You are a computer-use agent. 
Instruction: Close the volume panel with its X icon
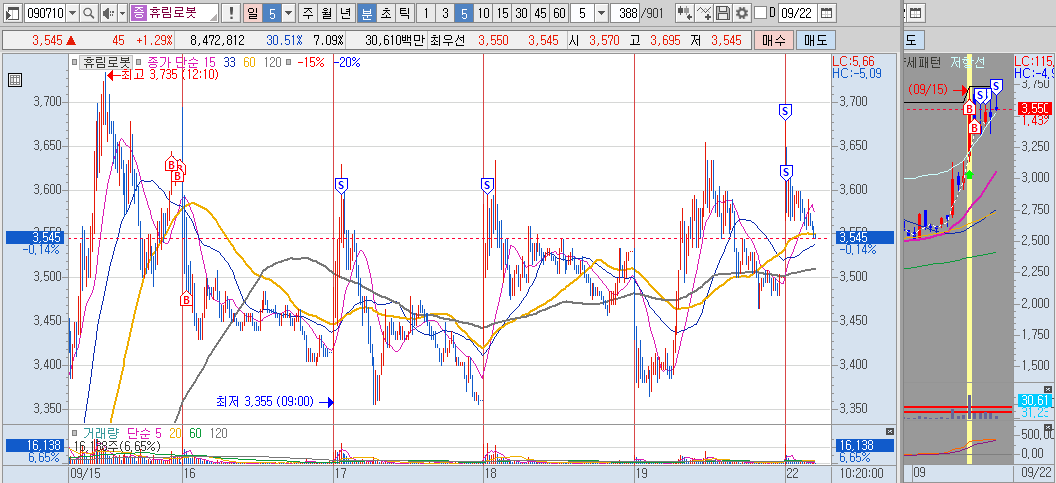click(x=890, y=431)
